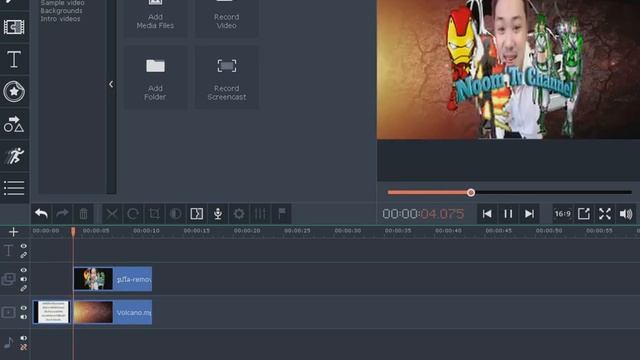This screenshot has height=360, width=640.
Task: Toggle audio track link
Action: tap(24, 347)
